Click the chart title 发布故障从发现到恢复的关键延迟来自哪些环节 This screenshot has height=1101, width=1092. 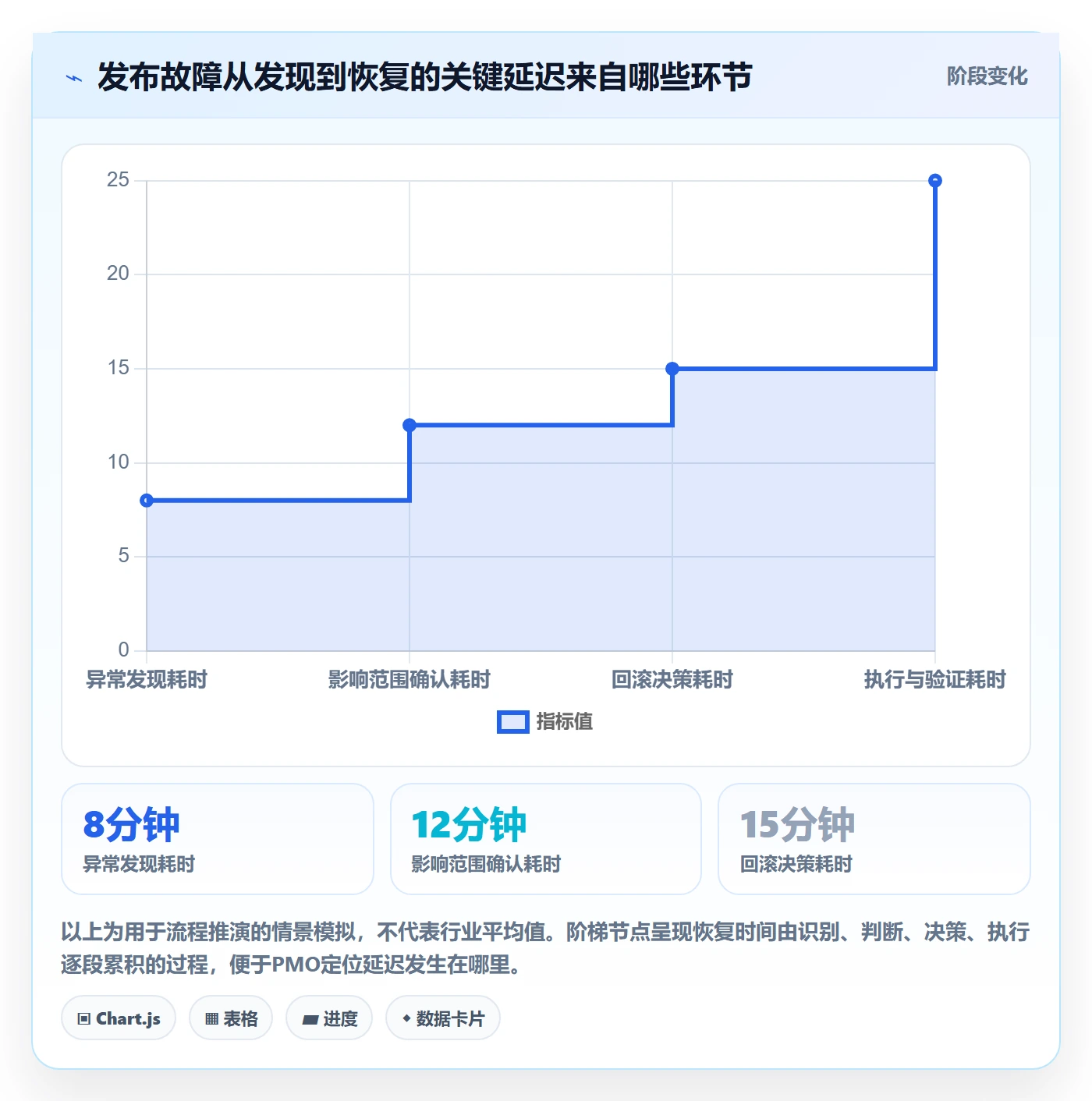[x=425, y=77]
